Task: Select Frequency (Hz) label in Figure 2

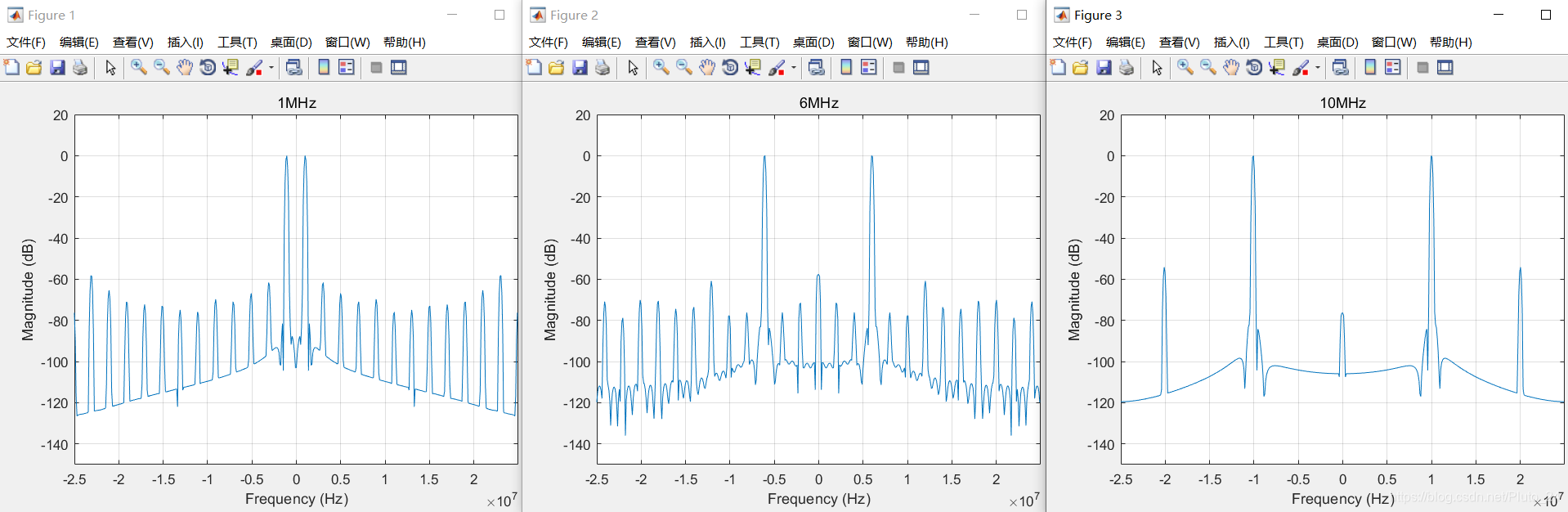Action: click(819, 499)
